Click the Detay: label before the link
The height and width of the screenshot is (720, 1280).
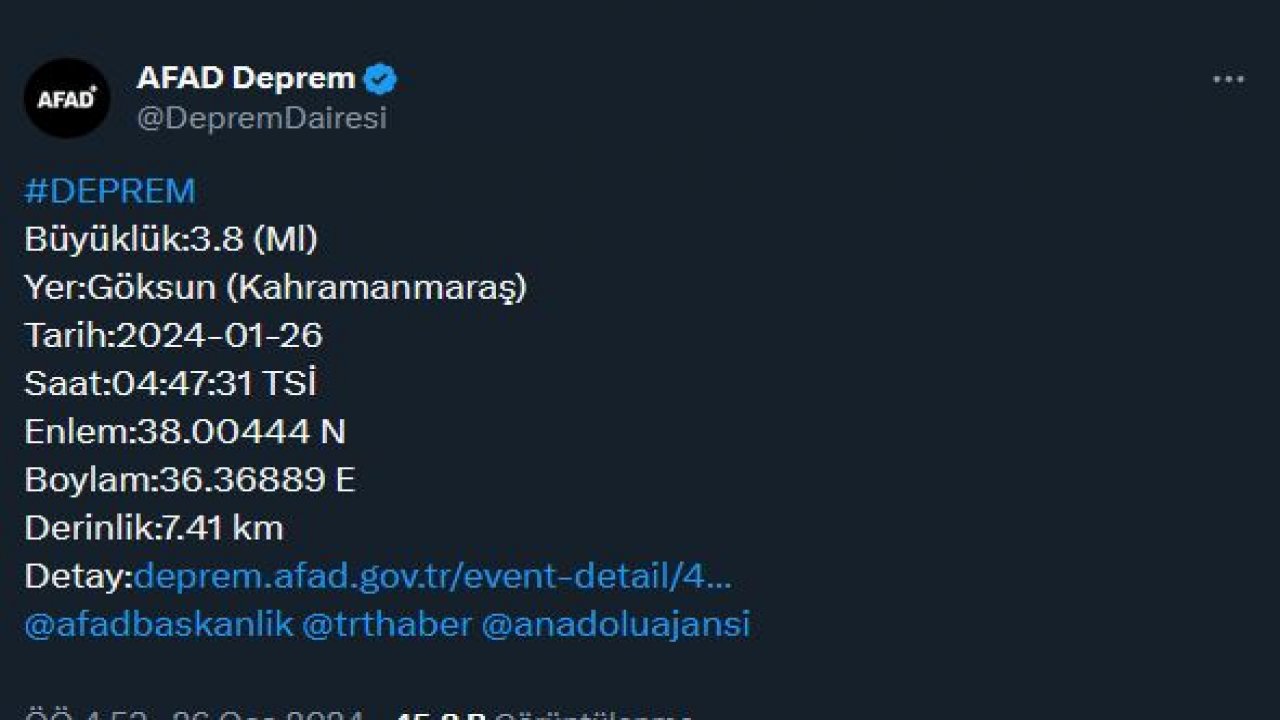[80, 577]
